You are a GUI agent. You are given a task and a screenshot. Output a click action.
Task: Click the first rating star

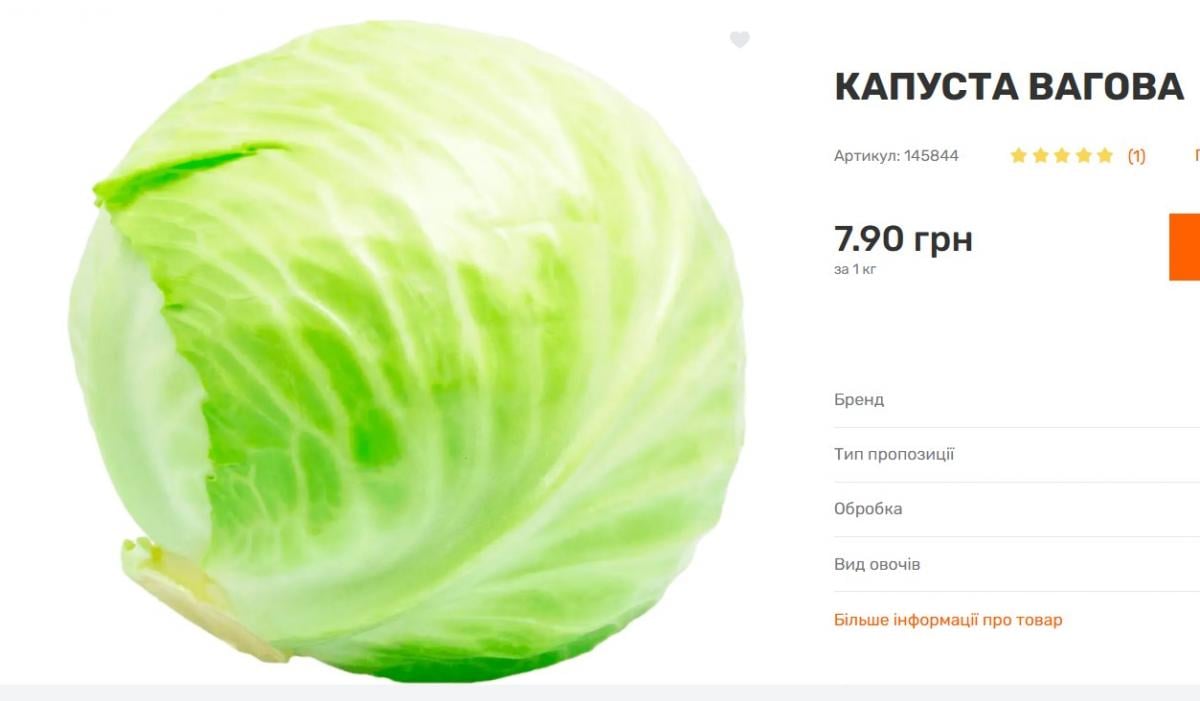point(1019,156)
